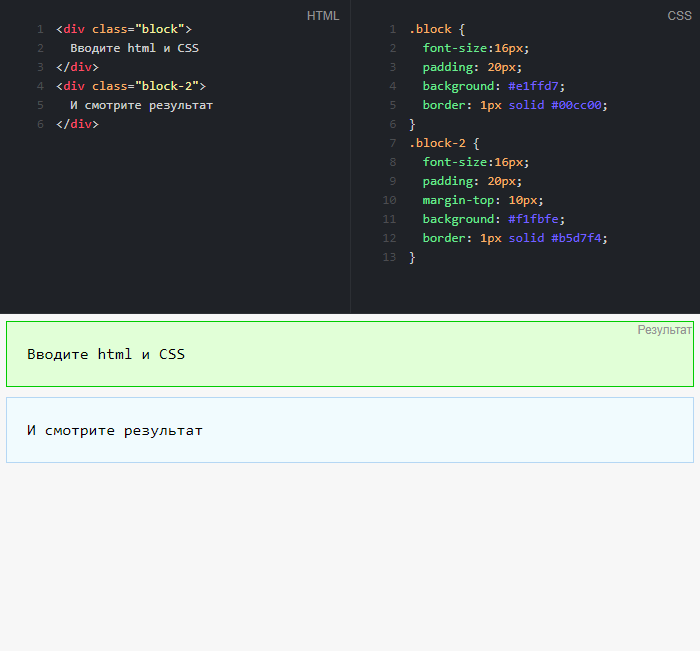Click the green 'Вводите html и CSS' block

349,355
